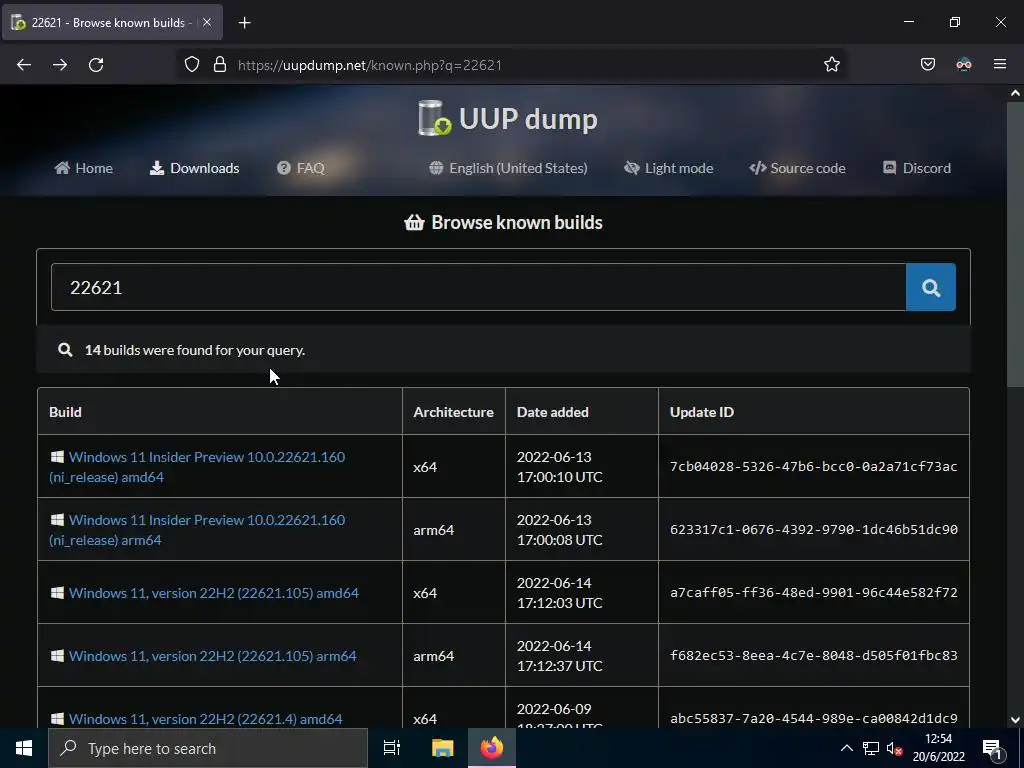Click the Windows taskbar search box

208,748
